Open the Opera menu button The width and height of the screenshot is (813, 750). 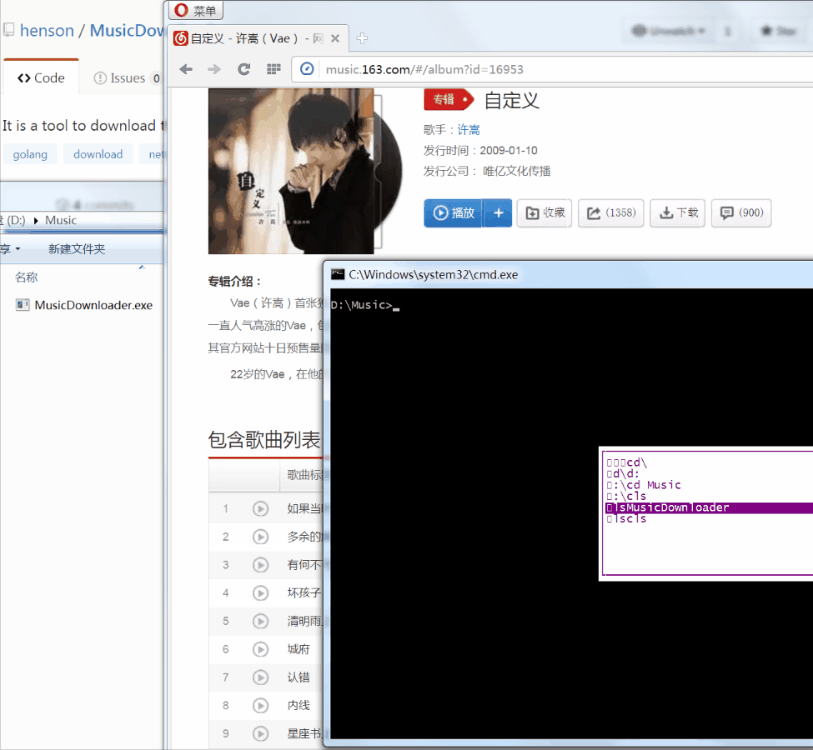(x=195, y=10)
